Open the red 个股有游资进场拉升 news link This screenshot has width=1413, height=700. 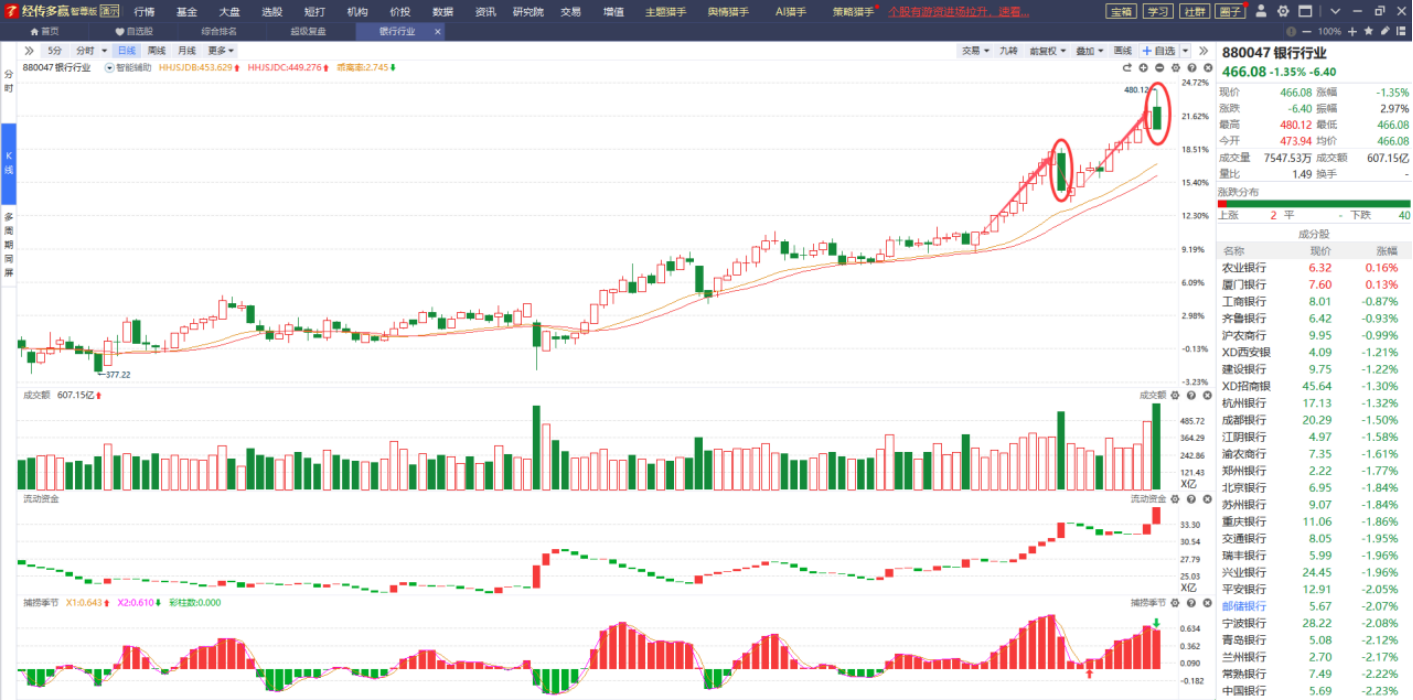click(x=959, y=12)
